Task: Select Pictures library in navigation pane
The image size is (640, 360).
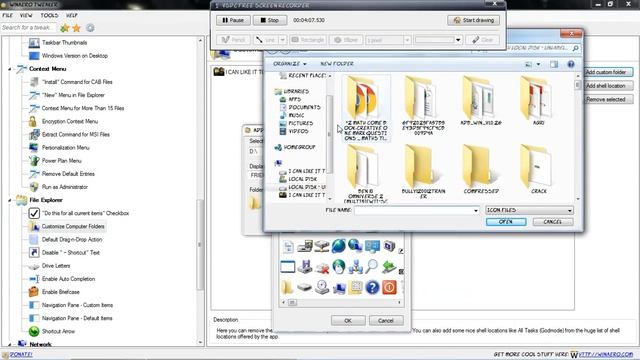Action: tap(301, 123)
